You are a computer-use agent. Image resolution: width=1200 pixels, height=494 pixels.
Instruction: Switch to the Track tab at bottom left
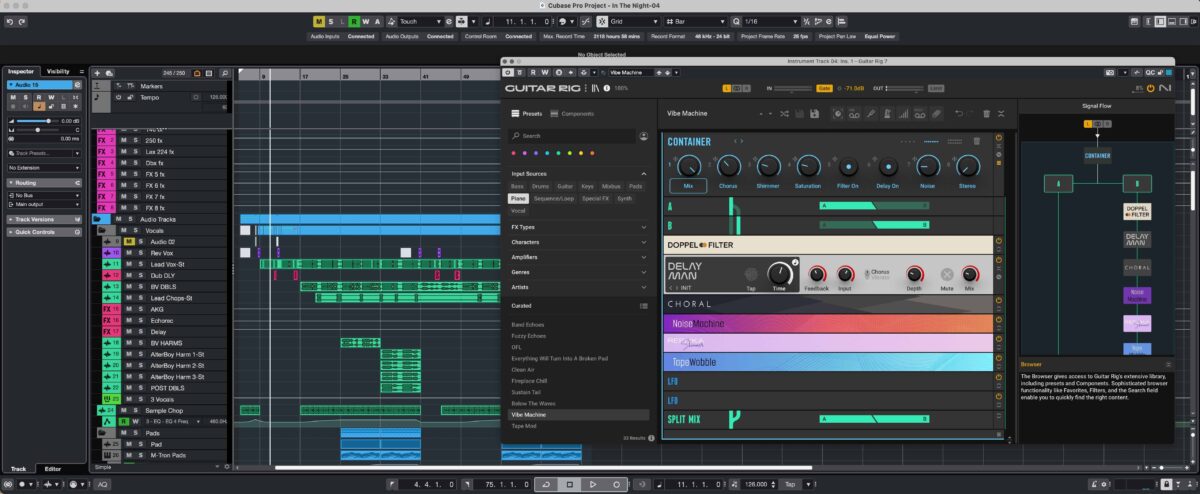point(18,468)
